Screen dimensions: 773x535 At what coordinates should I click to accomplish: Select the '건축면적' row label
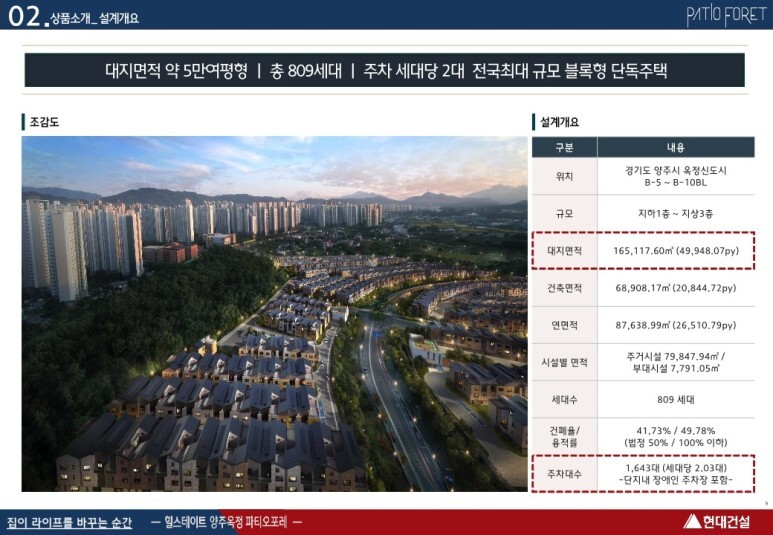pos(564,288)
